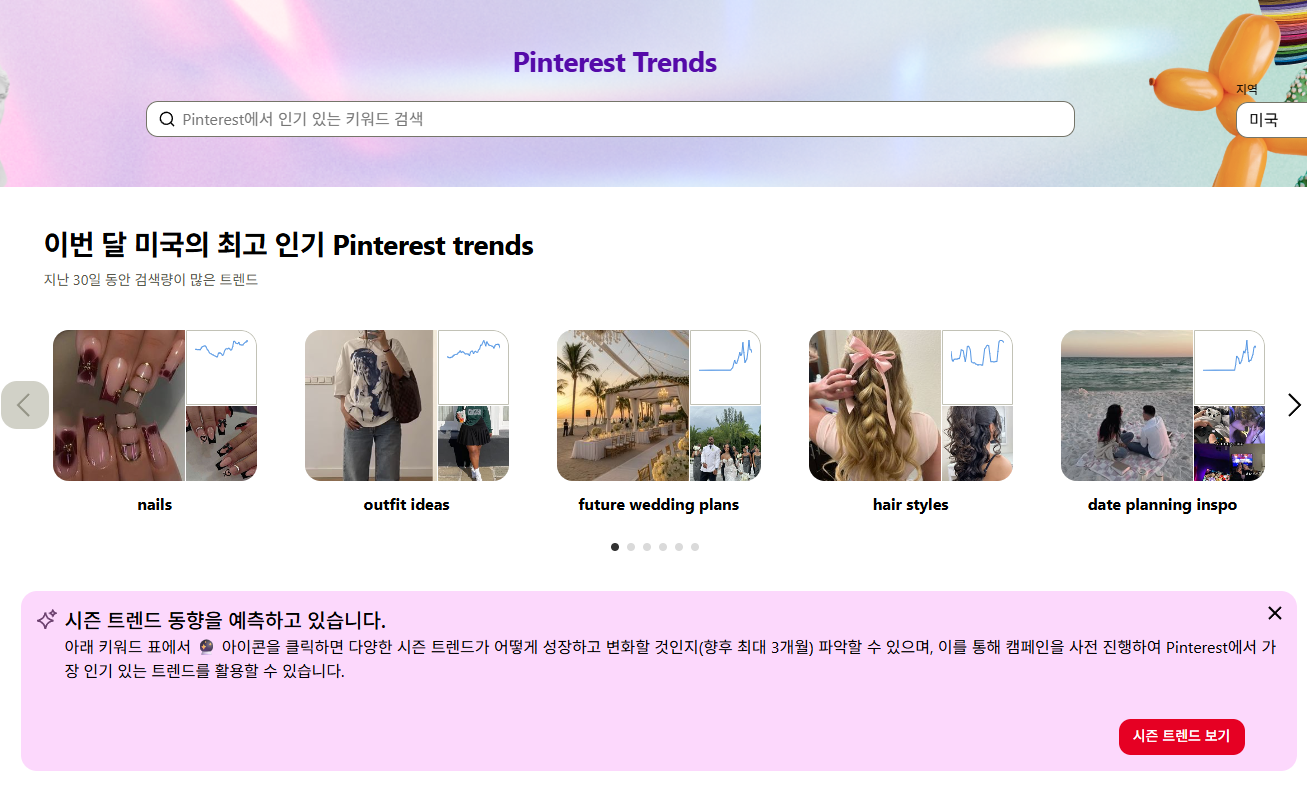
Task: Open the future wedding plans main image
Action: [623, 405]
